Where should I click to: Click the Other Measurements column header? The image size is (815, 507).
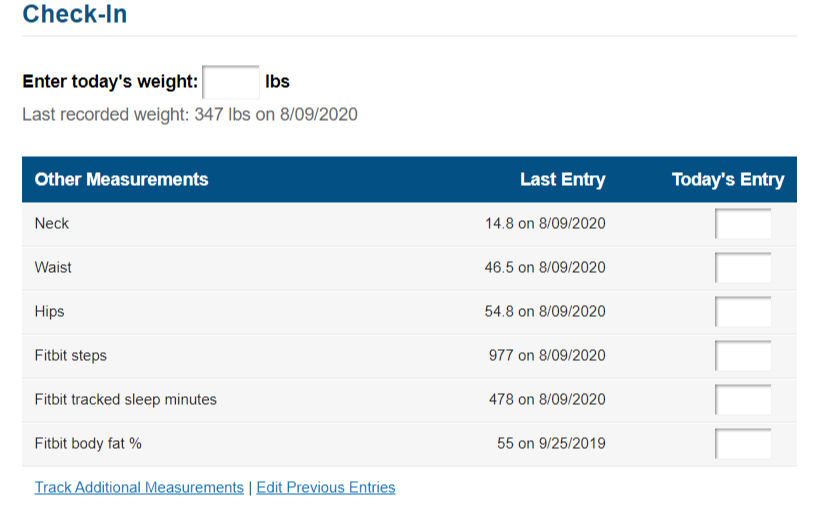coord(122,179)
